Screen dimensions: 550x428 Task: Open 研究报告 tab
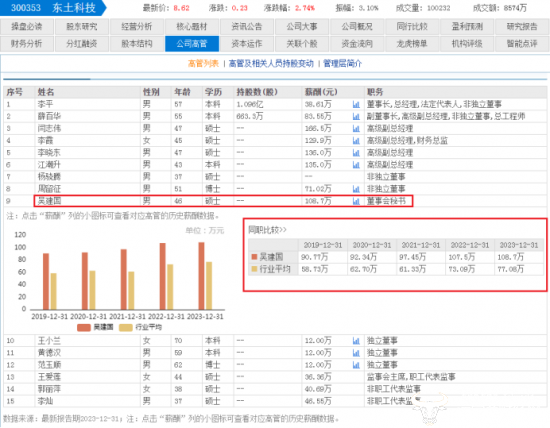[522, 27]
